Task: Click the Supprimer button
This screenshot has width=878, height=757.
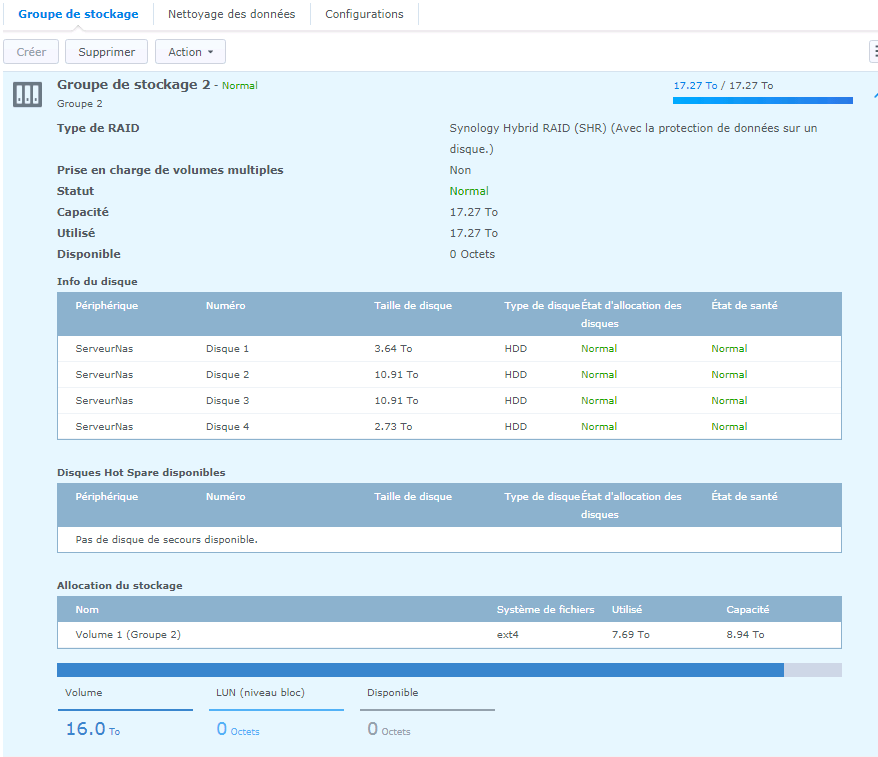Action: (x=107, y=52)
